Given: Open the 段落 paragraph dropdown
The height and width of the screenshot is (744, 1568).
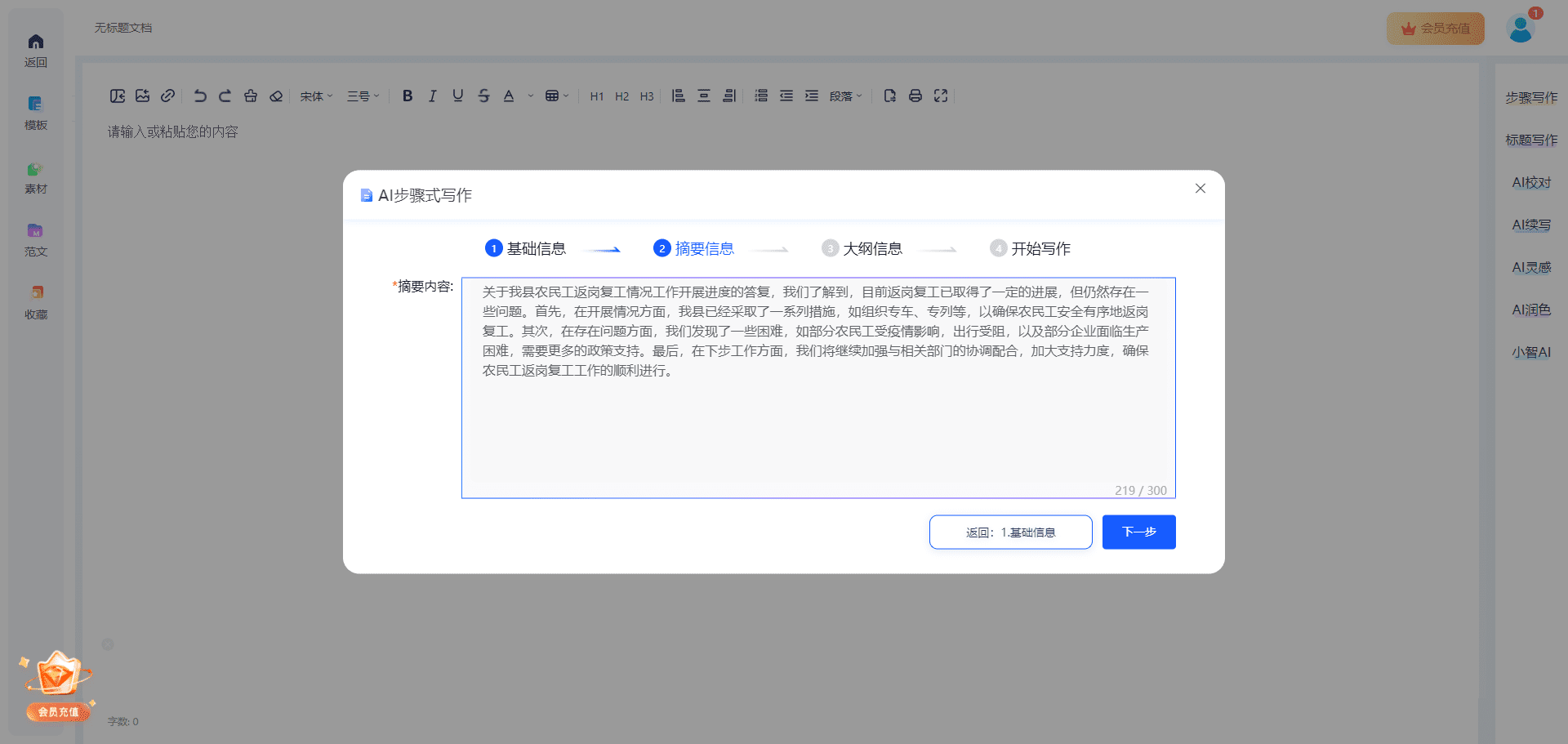Looking at the screenshot, I should pos(846,96).
